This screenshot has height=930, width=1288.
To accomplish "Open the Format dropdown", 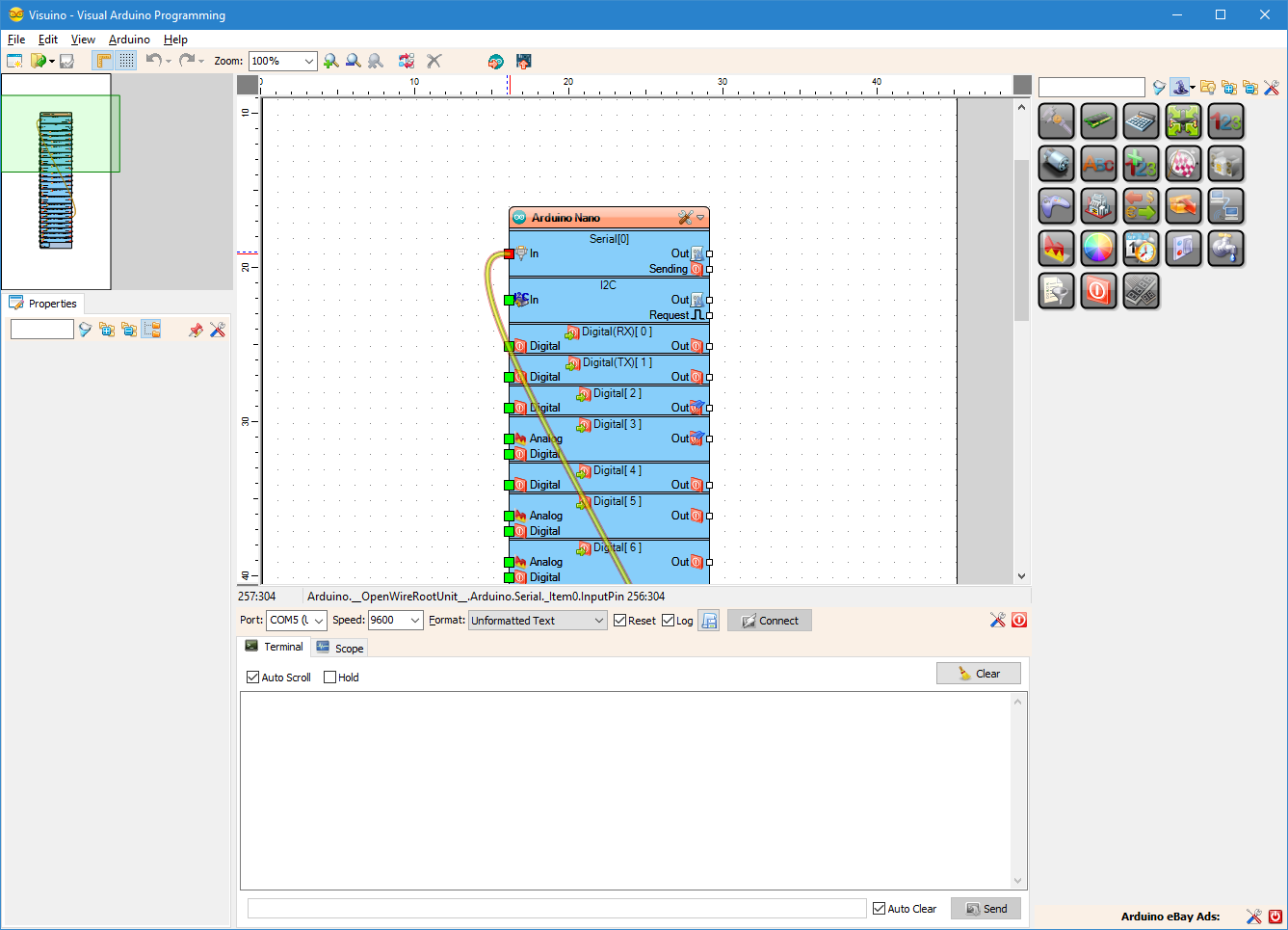I will click(599, 621).
